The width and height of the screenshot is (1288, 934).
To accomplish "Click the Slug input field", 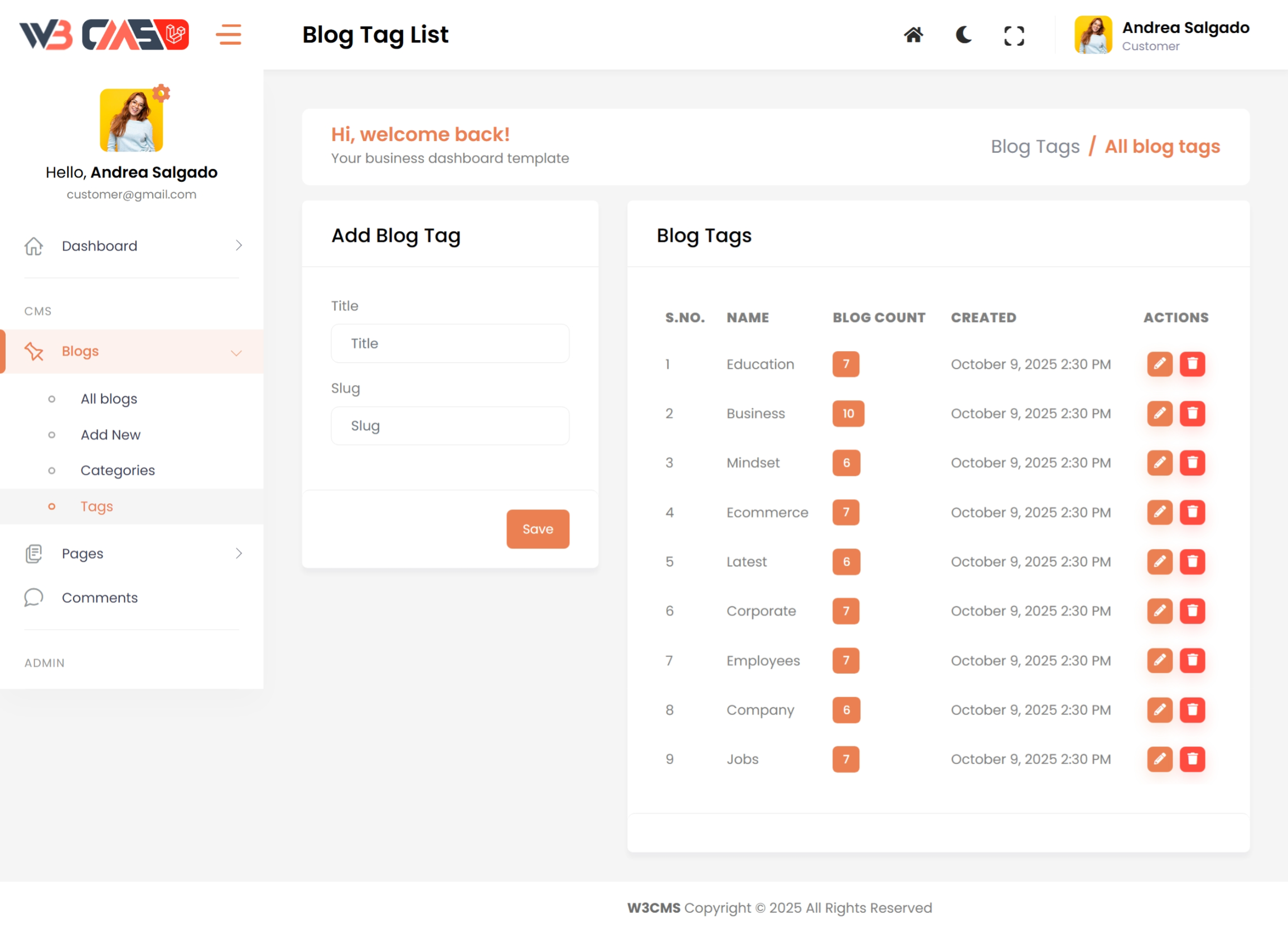I will click(450, 426).
